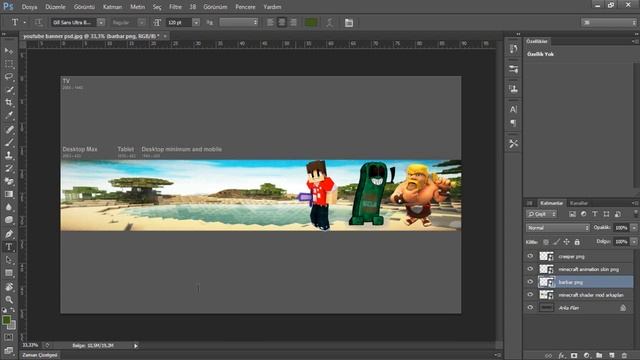Click the create new layer icon
Screen dimensions: 640x360
pos(611,356)
